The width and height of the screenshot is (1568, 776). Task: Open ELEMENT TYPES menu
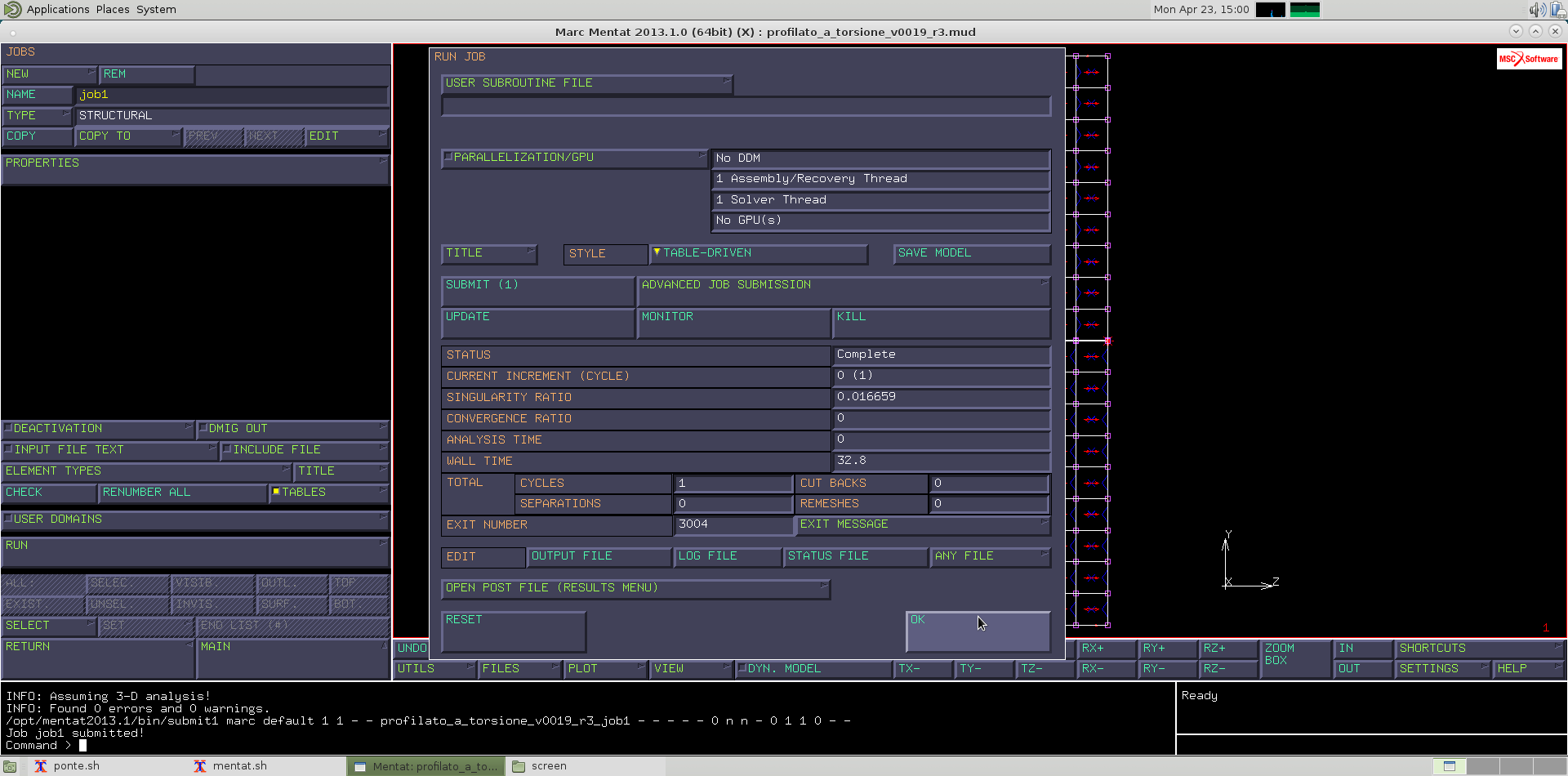click(147, 471)
